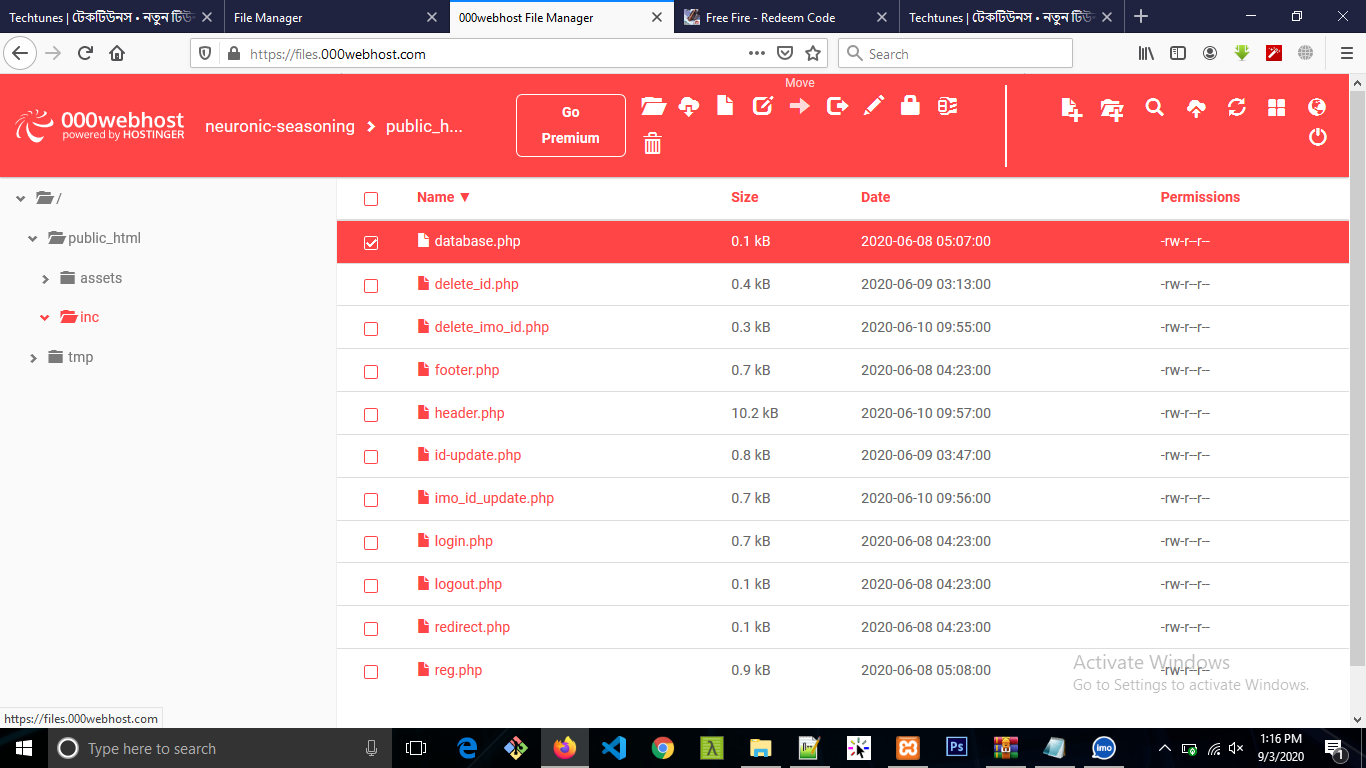Screen dimensions: 1366x768
Task: Open the redirect.php file link
Action: [x=472, y=627]
